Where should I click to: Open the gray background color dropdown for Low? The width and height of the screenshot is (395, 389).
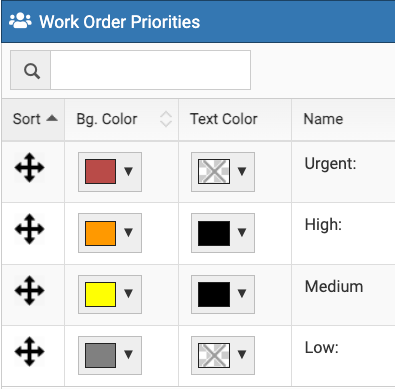(110, 355)
